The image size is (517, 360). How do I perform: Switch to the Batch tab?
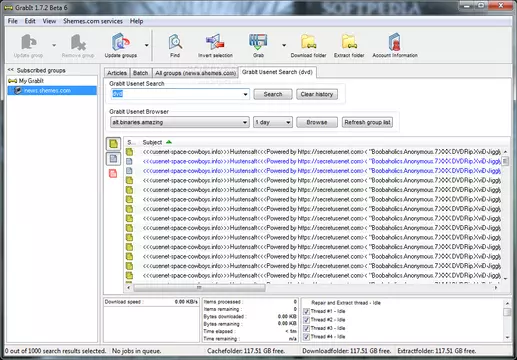(x=140, y=73)
